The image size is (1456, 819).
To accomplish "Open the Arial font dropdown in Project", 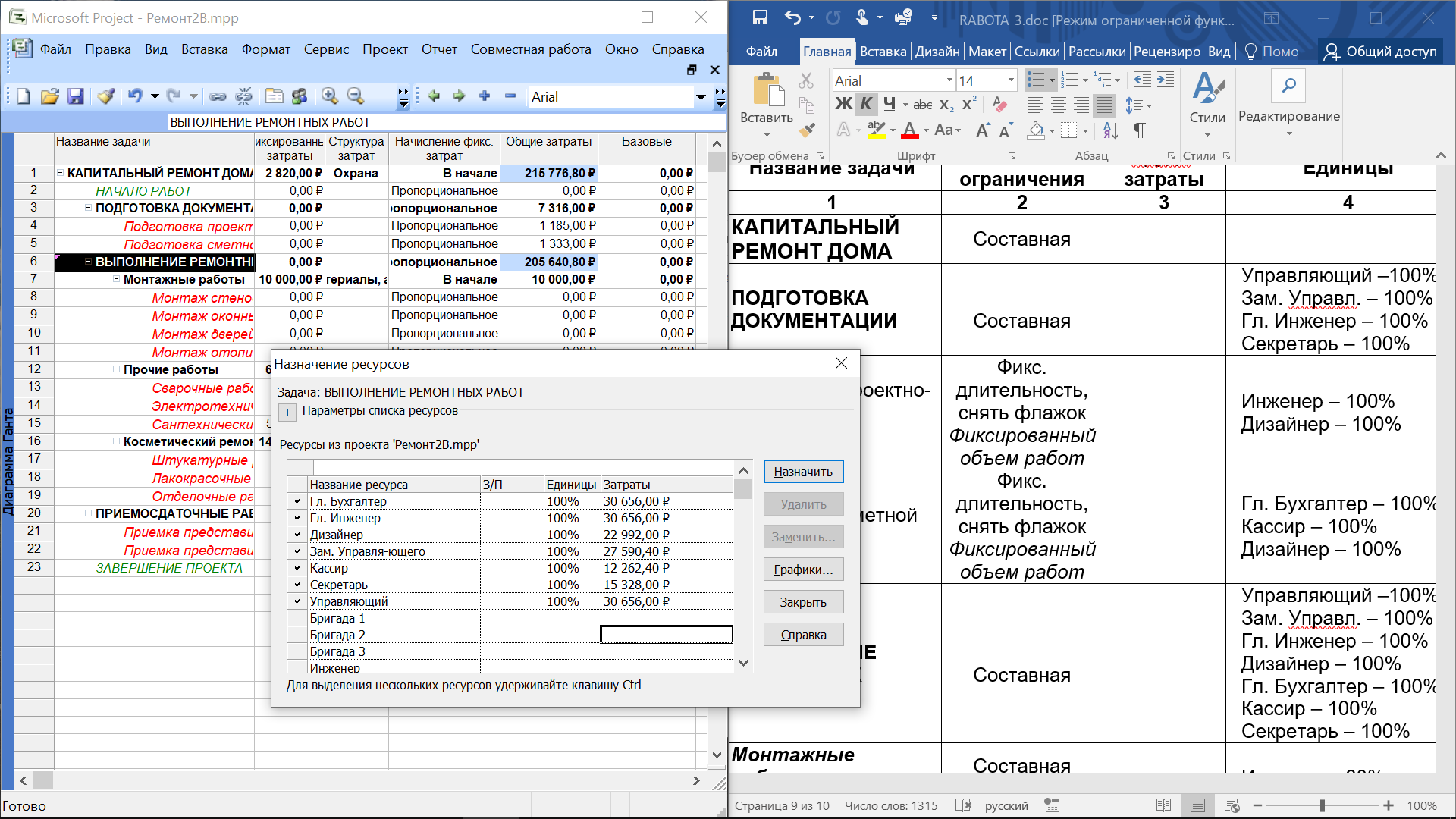I will coord(701,97).
